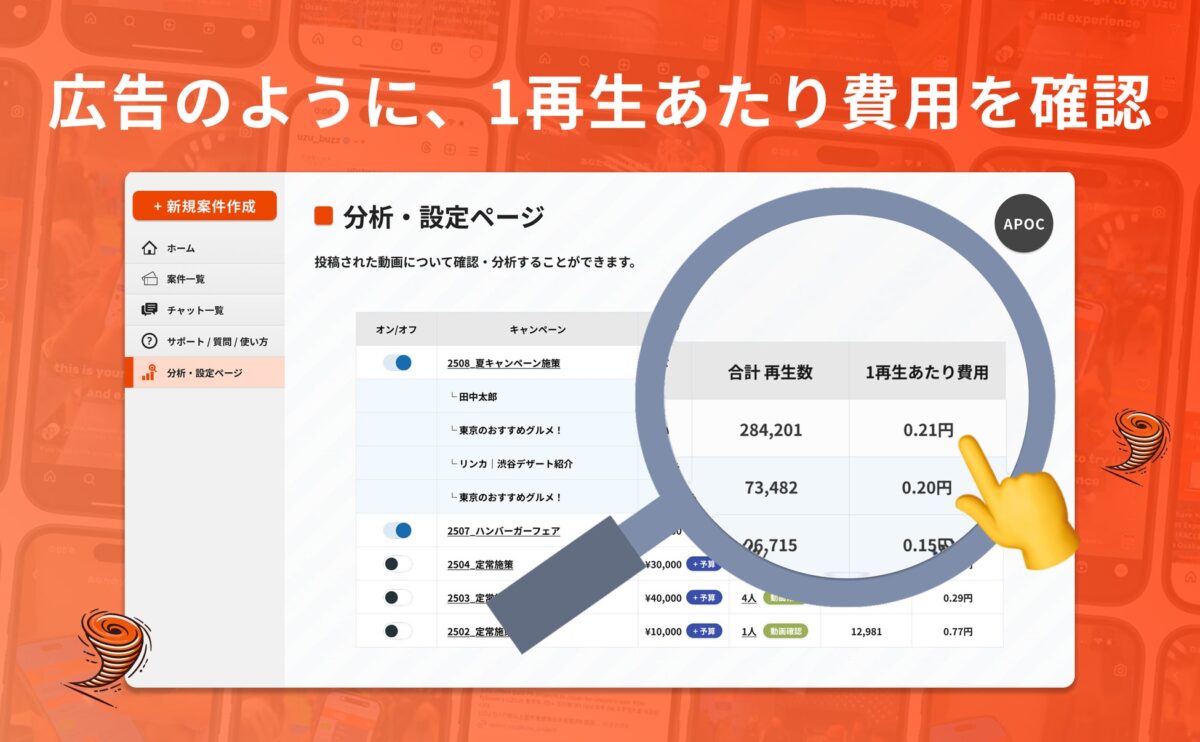Select the ホーム (Home) icon
Image resolution: width=1200 pixels, height=742 pixels.
(x=148, y=248)
